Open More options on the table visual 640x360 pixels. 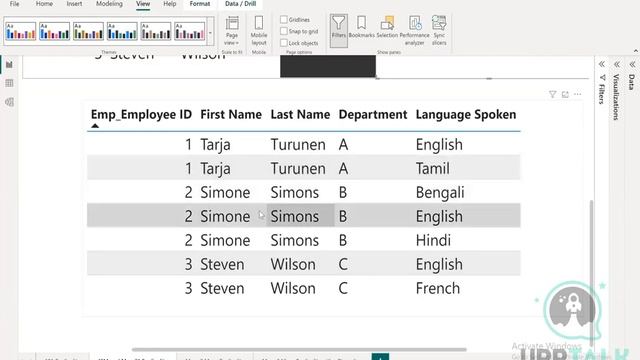(578, 94)
